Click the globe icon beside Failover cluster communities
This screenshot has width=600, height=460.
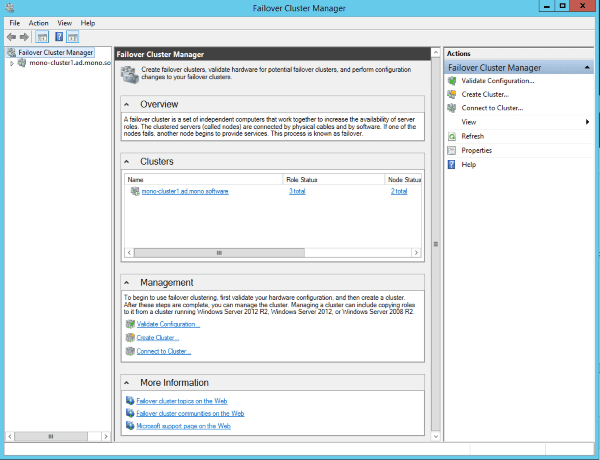pos(130,413)
